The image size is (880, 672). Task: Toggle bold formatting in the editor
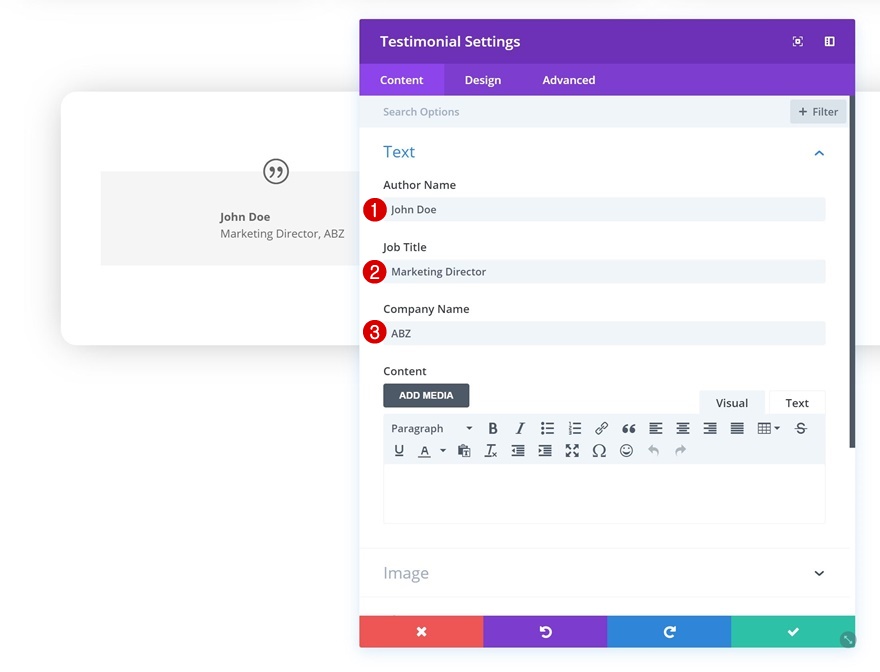[493, 428]
